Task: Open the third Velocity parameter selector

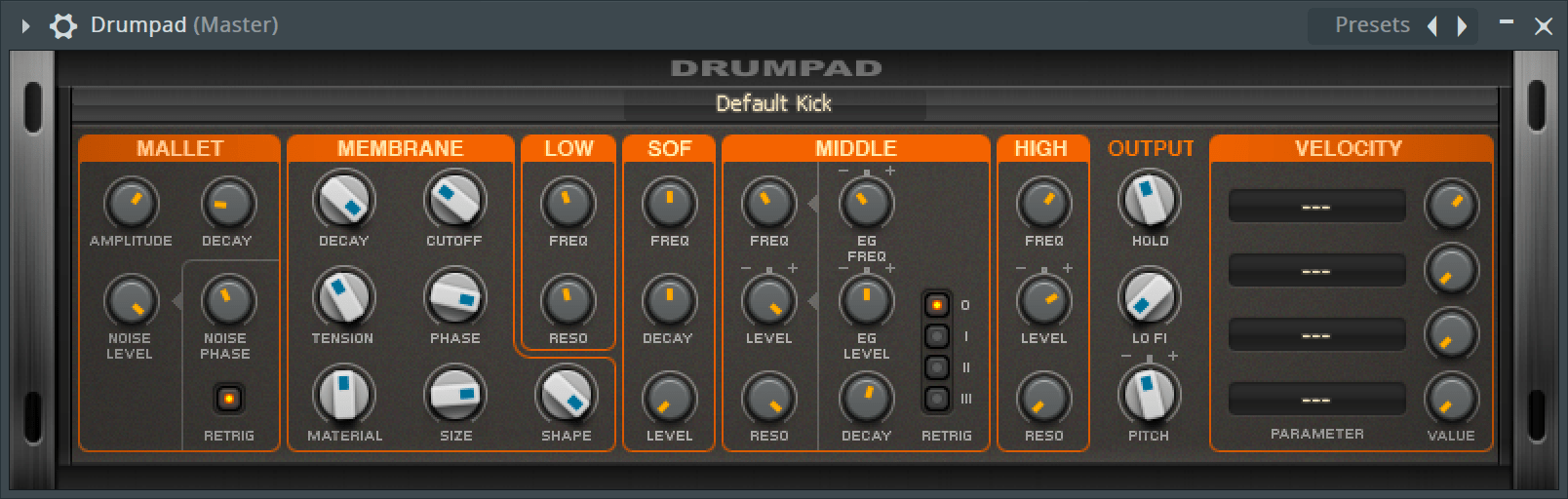Action: tap(1316, 335)
